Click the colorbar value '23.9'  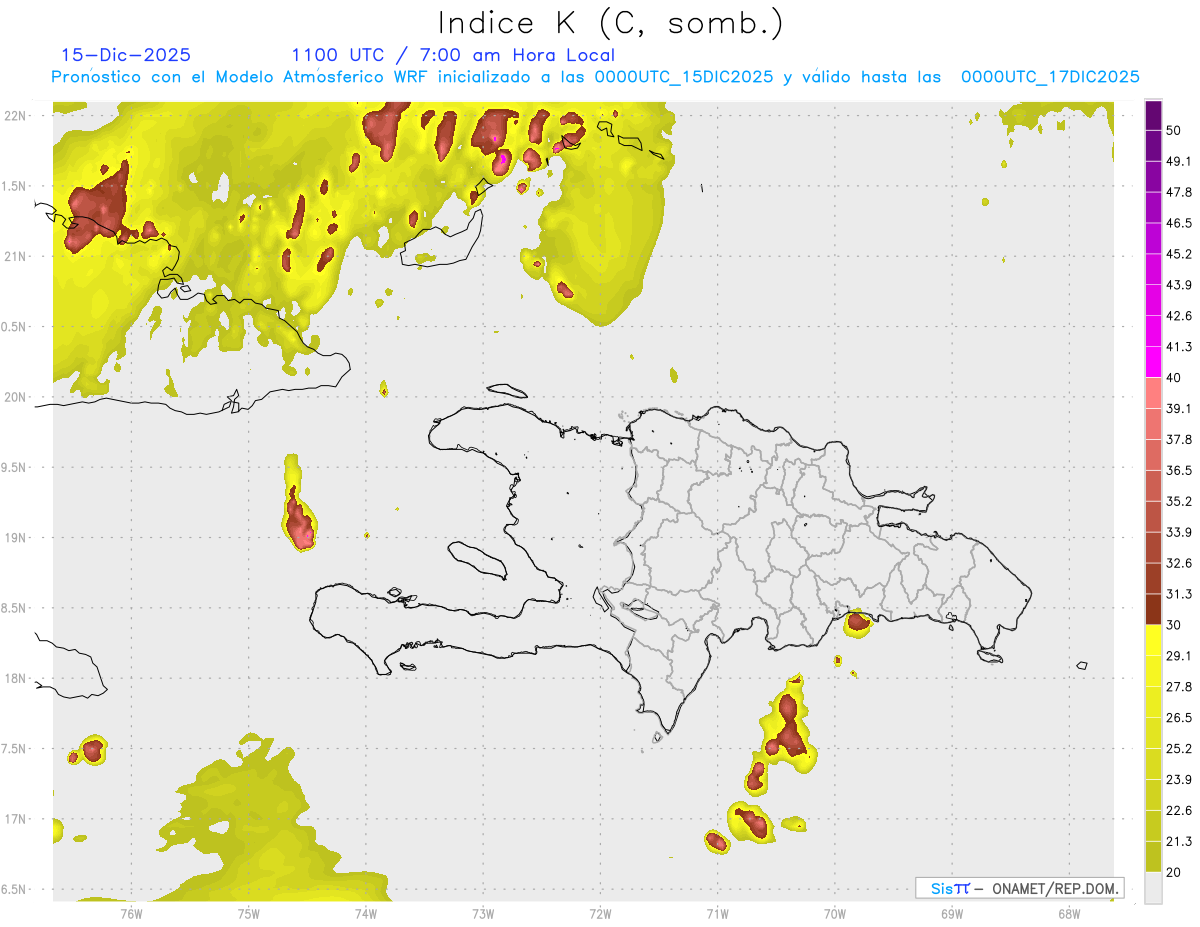[x=1178, y=779]
